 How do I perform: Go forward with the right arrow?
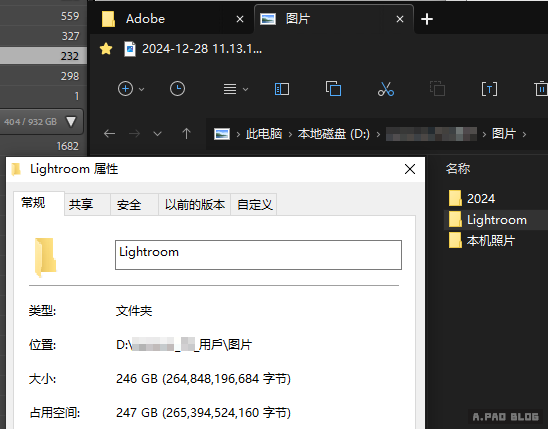[134, 133]
